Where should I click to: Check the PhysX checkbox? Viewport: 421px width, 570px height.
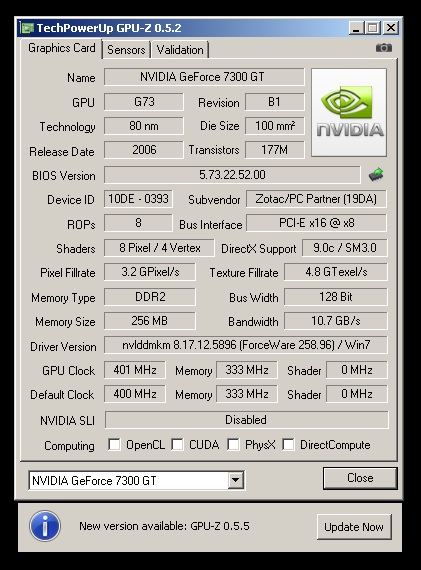pyautogui.click(x=233, y=444)
